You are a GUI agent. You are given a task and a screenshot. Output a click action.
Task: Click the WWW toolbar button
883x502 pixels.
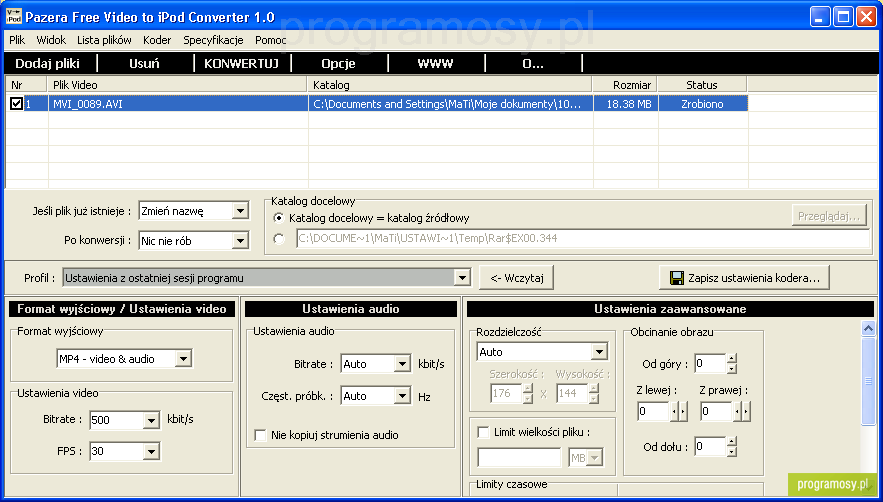[435, 63]
